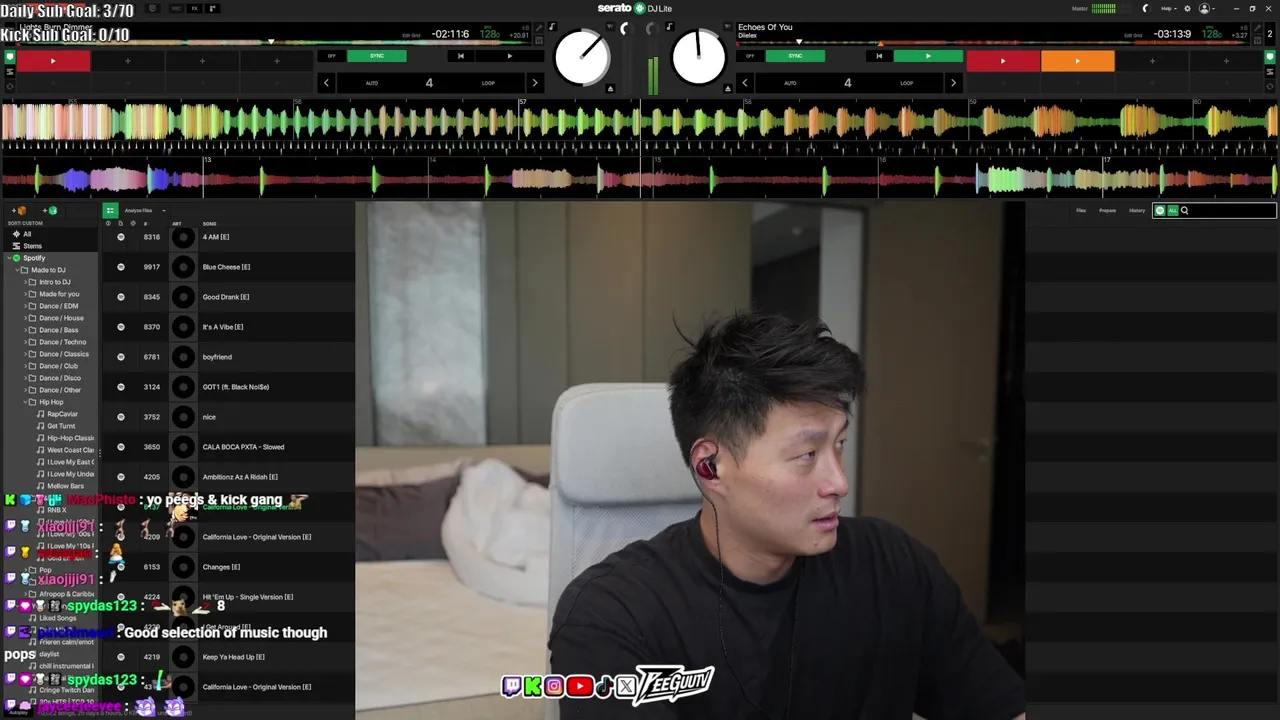Open the RapCaviar playlist
The image size is (1280, 720).
tap(62, 414)
